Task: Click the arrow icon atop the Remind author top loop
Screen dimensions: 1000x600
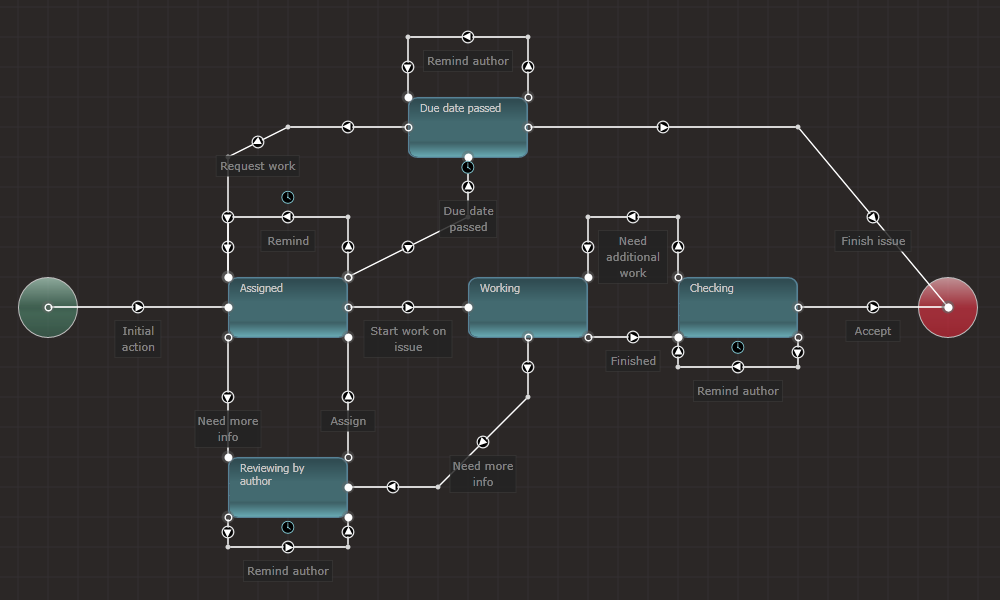Action: 468,36
